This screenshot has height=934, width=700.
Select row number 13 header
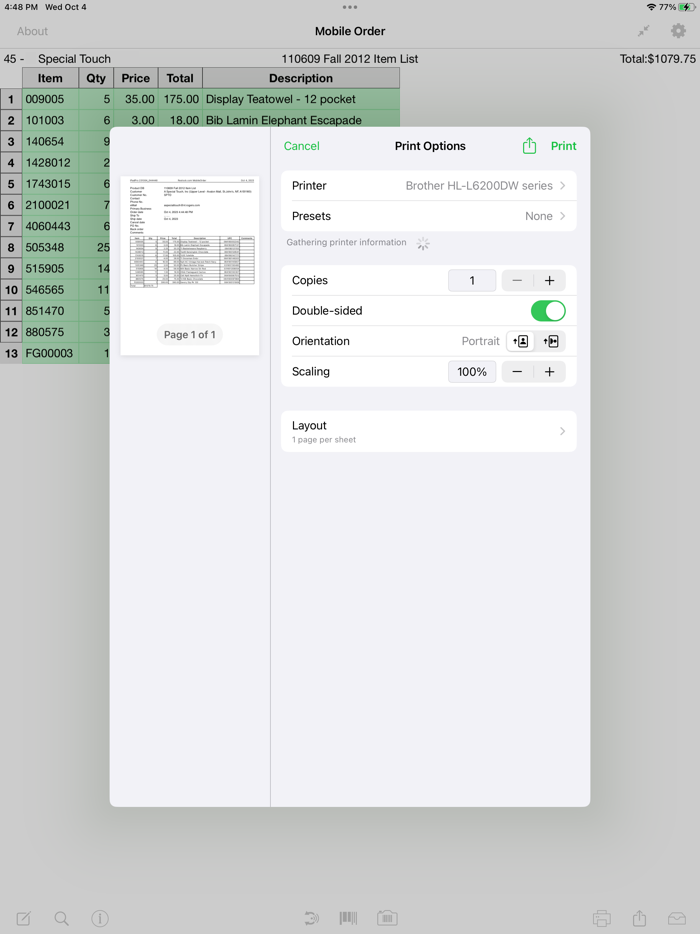(11, 353)
